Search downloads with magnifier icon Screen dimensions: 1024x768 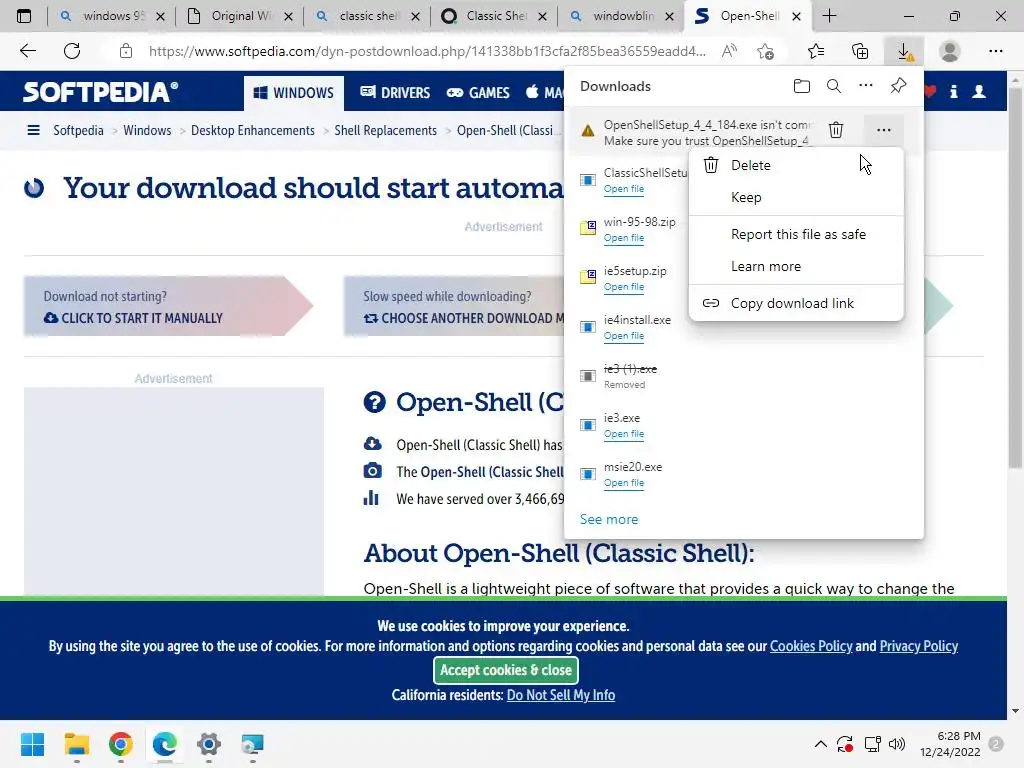pyautogui.click(x=834, y=86)
